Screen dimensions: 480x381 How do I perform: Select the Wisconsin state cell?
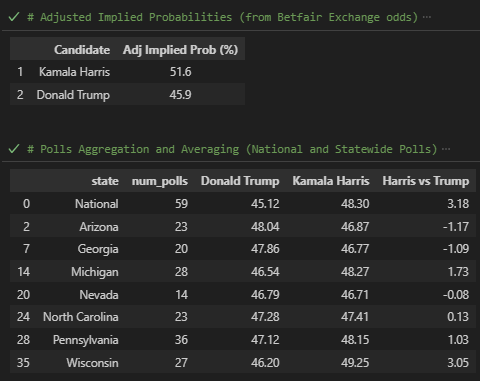point(92,363)
